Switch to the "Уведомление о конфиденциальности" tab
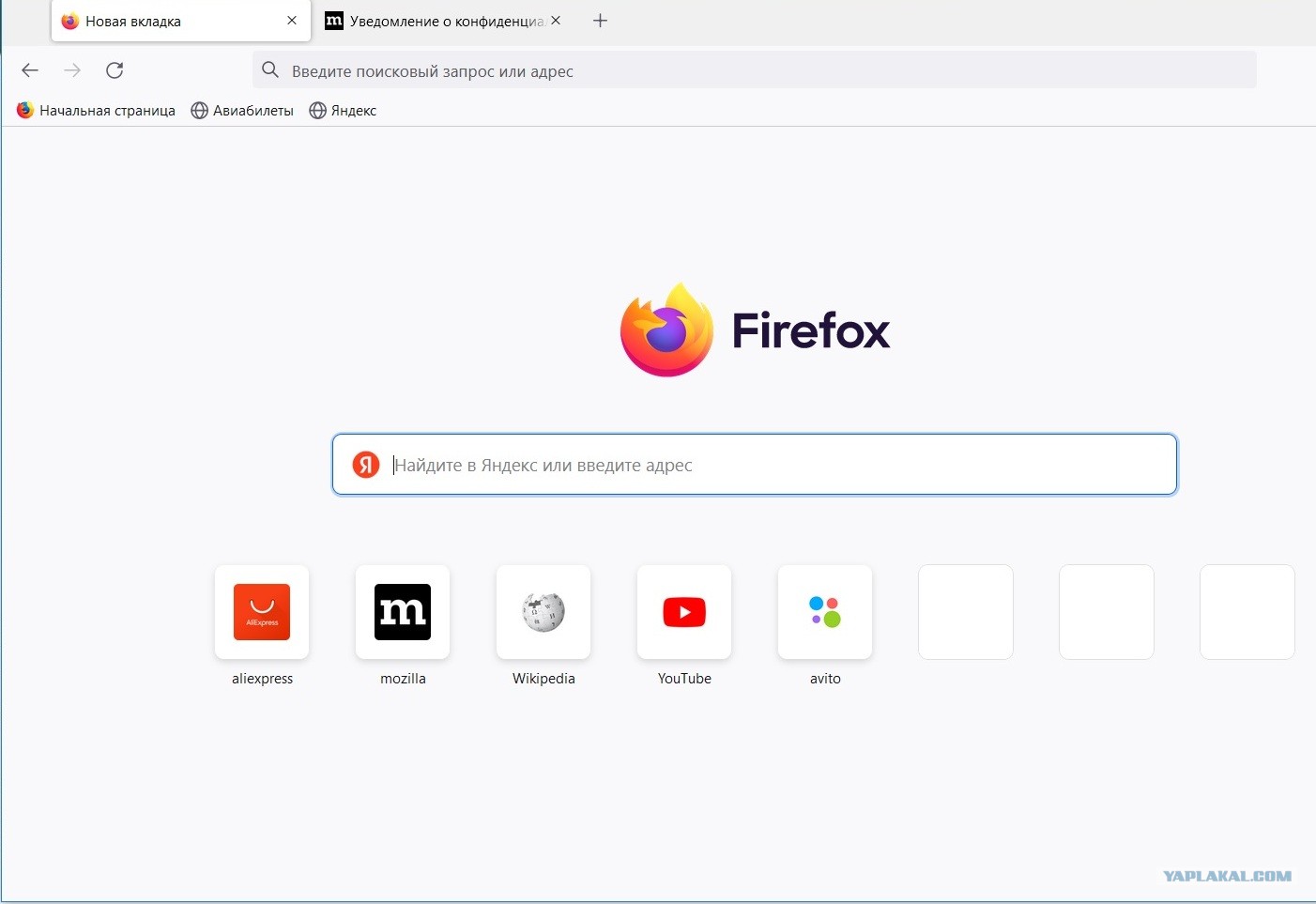This screenshot has width=1316, height=904. click(444, 21)
